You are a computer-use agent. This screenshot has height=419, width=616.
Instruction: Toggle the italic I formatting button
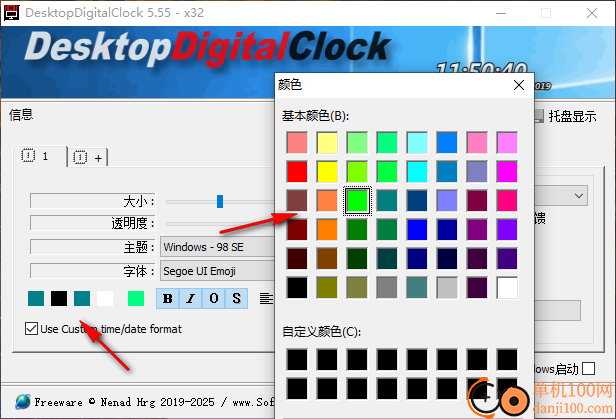click(191, 298)
